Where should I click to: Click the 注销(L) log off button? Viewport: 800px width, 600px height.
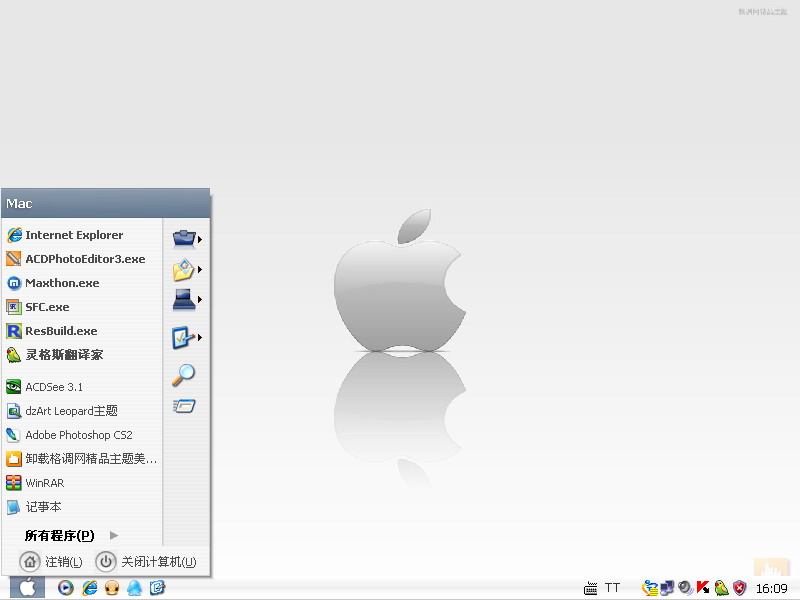click(51, 562)
